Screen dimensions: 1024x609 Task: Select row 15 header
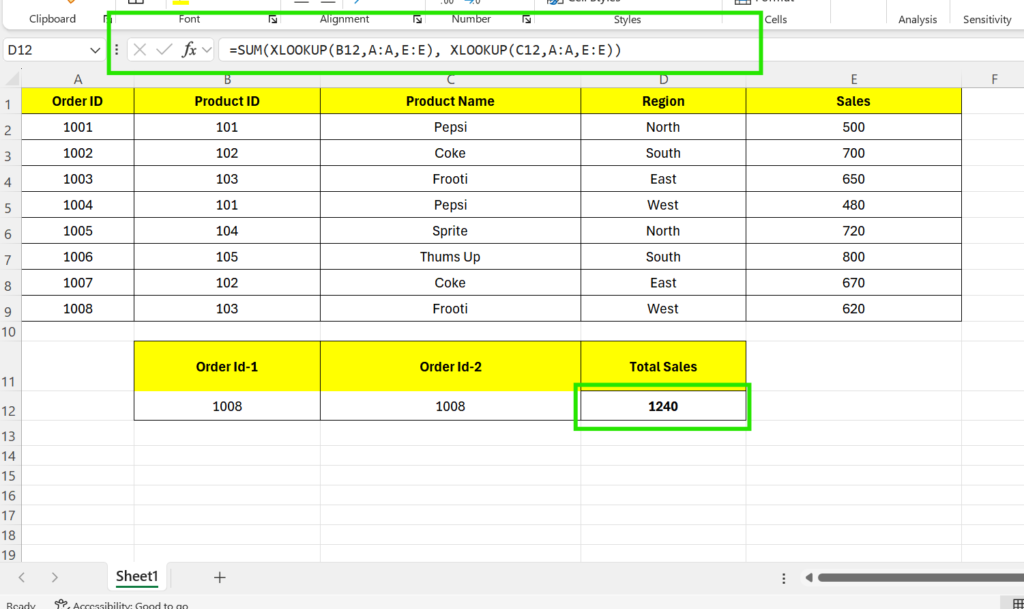[x=9, y=476]
